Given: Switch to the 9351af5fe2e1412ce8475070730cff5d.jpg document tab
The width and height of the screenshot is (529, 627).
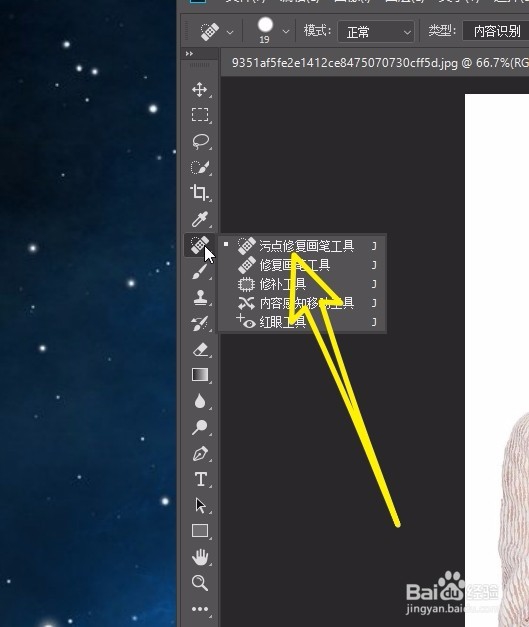Looking at the screenshot, I should tap(380, 63).
